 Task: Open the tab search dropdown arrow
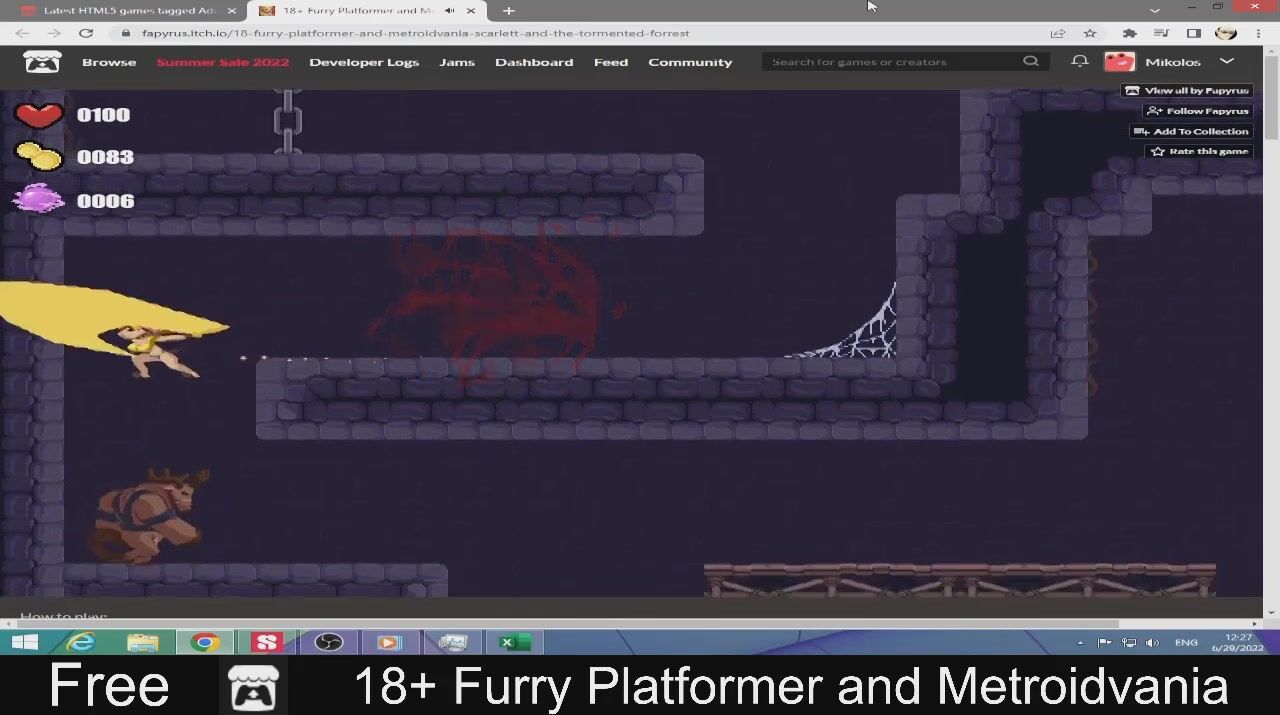tap(1155, 10)
